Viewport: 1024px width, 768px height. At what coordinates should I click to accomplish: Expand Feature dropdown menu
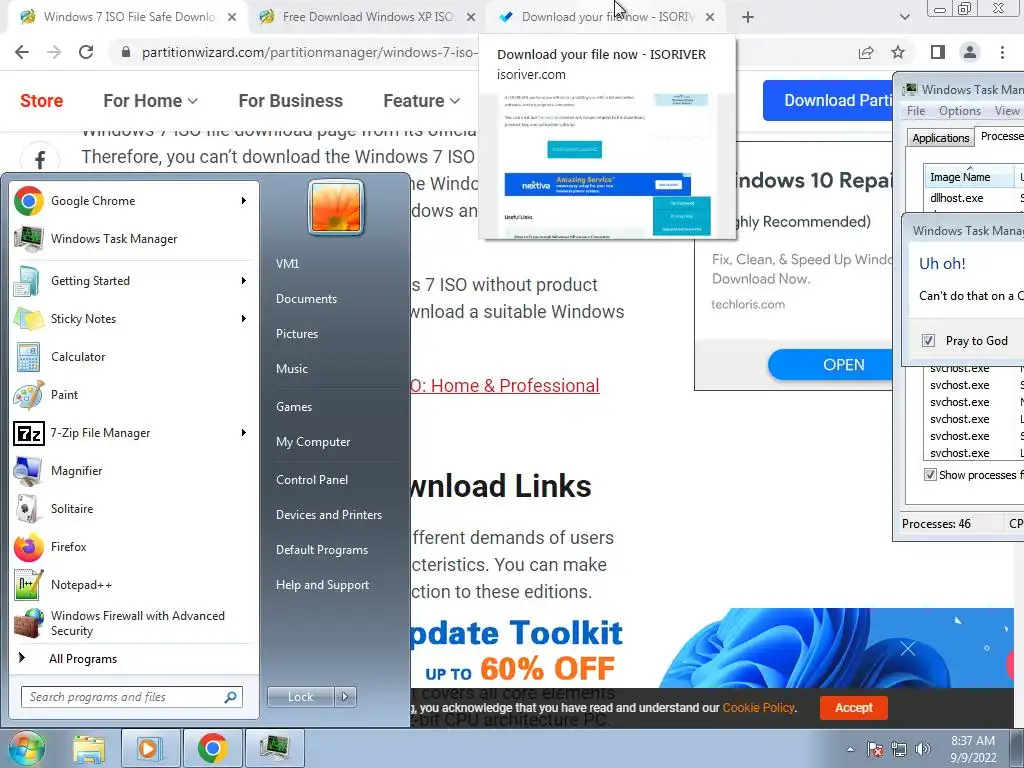pos(422,101)
